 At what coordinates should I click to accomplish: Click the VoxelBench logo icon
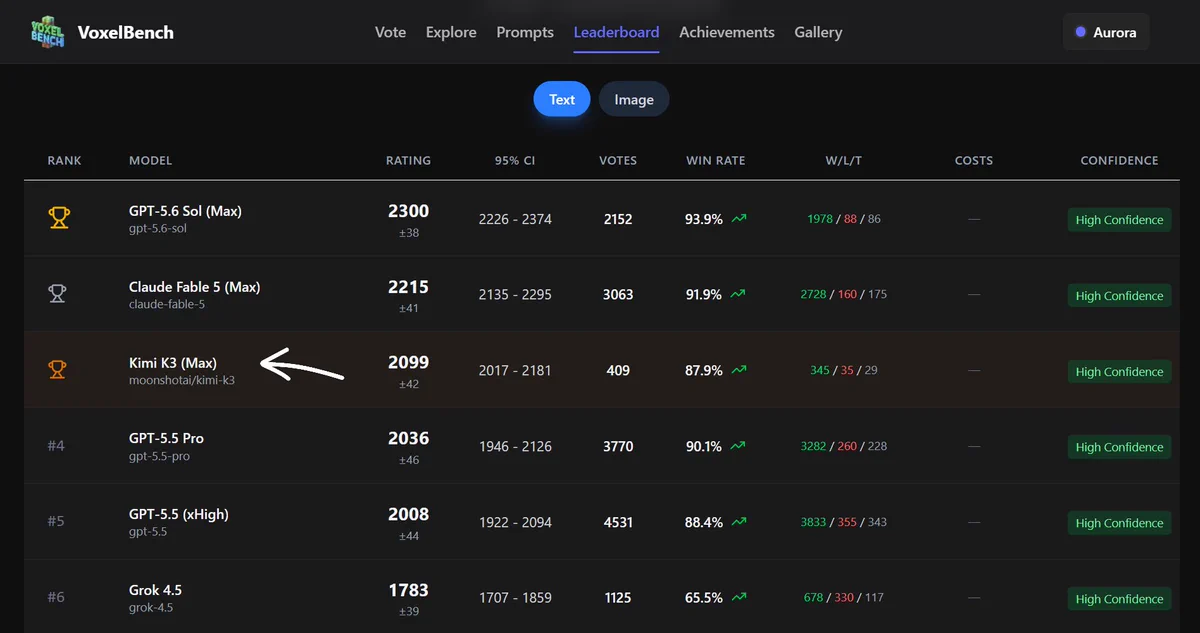[48, 32]
